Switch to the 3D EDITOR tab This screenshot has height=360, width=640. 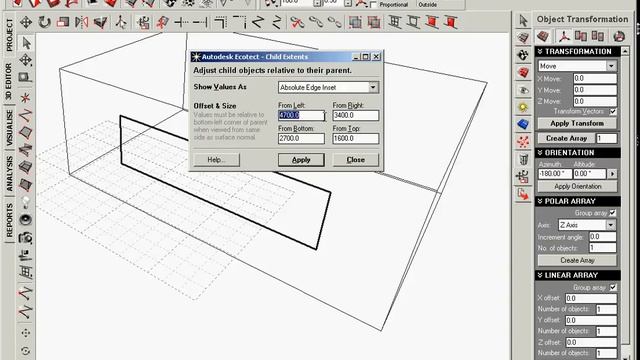click(9, 82)
